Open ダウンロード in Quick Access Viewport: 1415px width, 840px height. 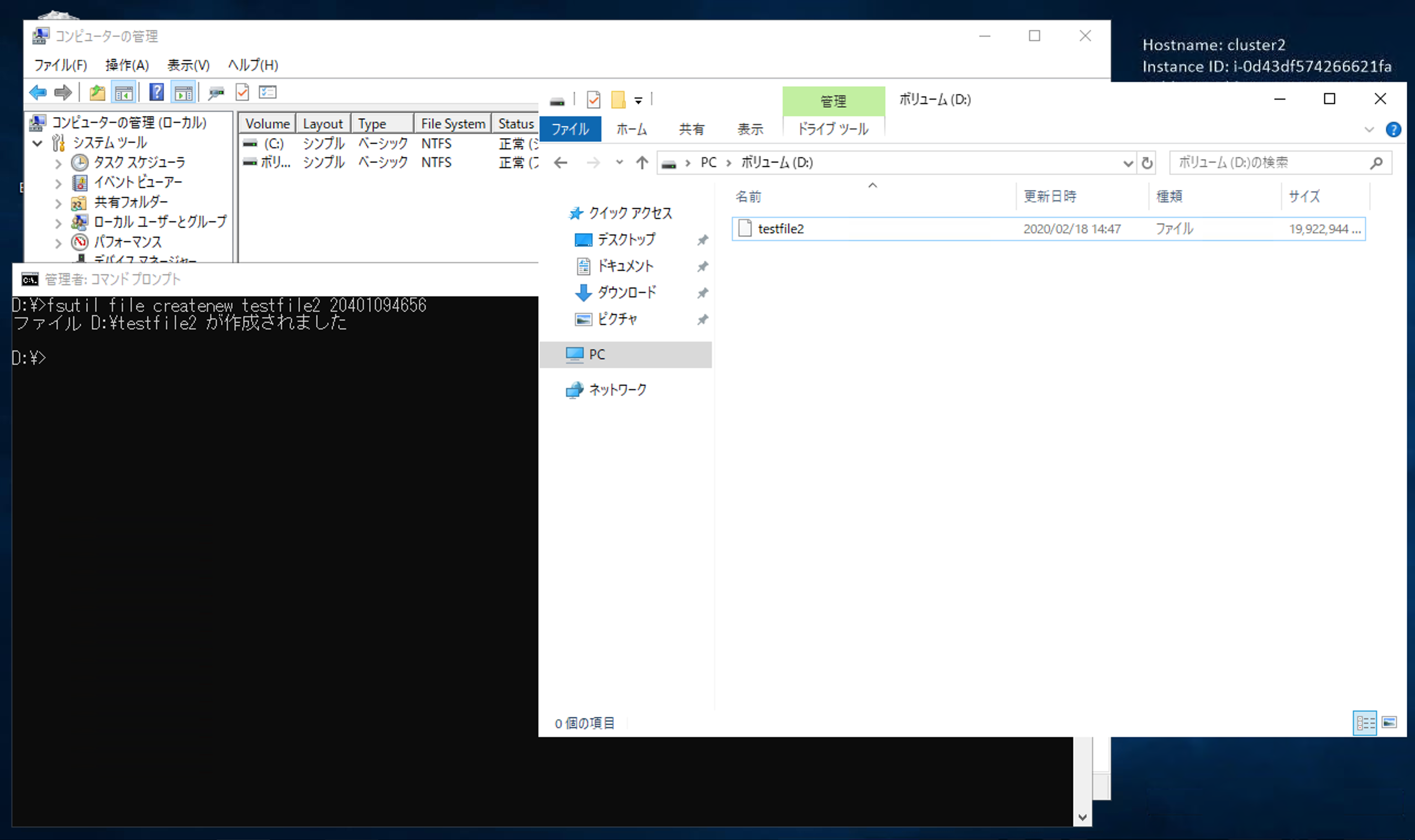point(626,293)
